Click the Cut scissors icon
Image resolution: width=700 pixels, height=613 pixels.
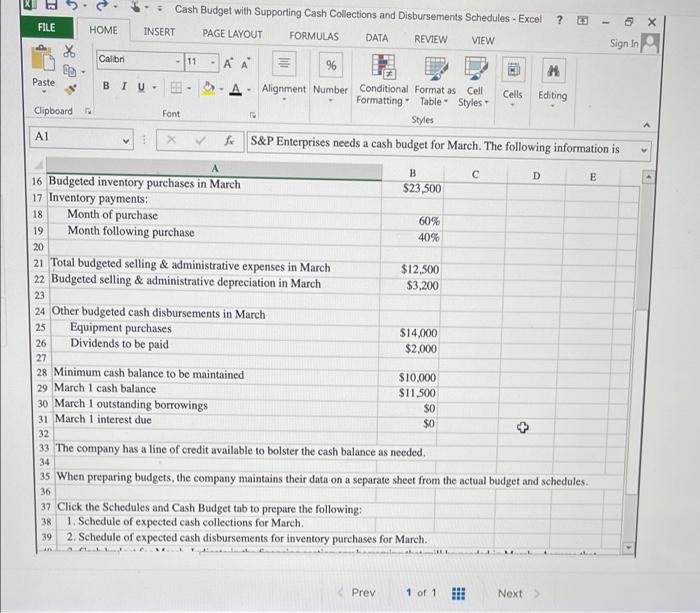69,50
